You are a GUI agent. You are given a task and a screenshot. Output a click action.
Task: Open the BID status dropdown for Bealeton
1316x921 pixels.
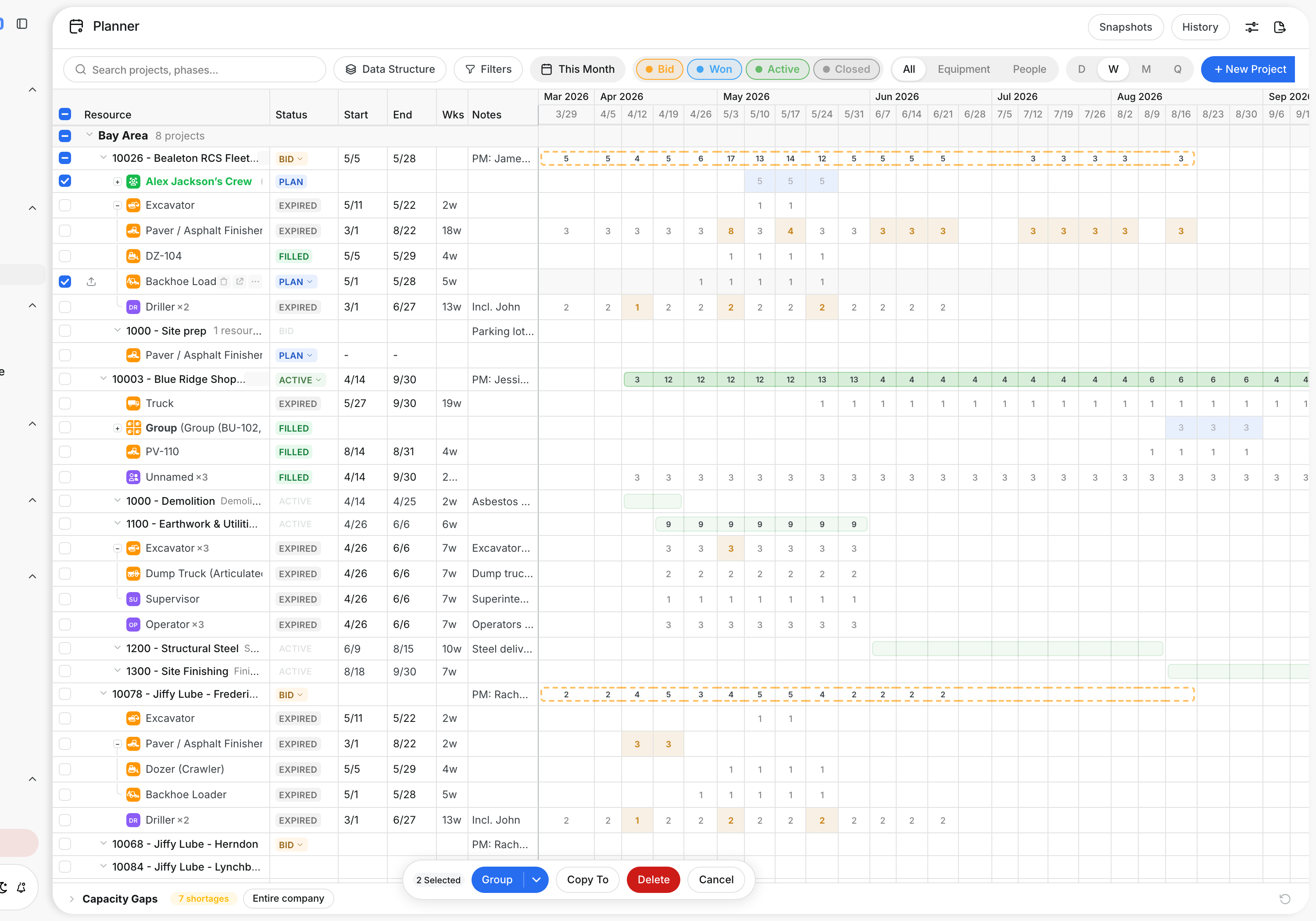pos(291,159)
